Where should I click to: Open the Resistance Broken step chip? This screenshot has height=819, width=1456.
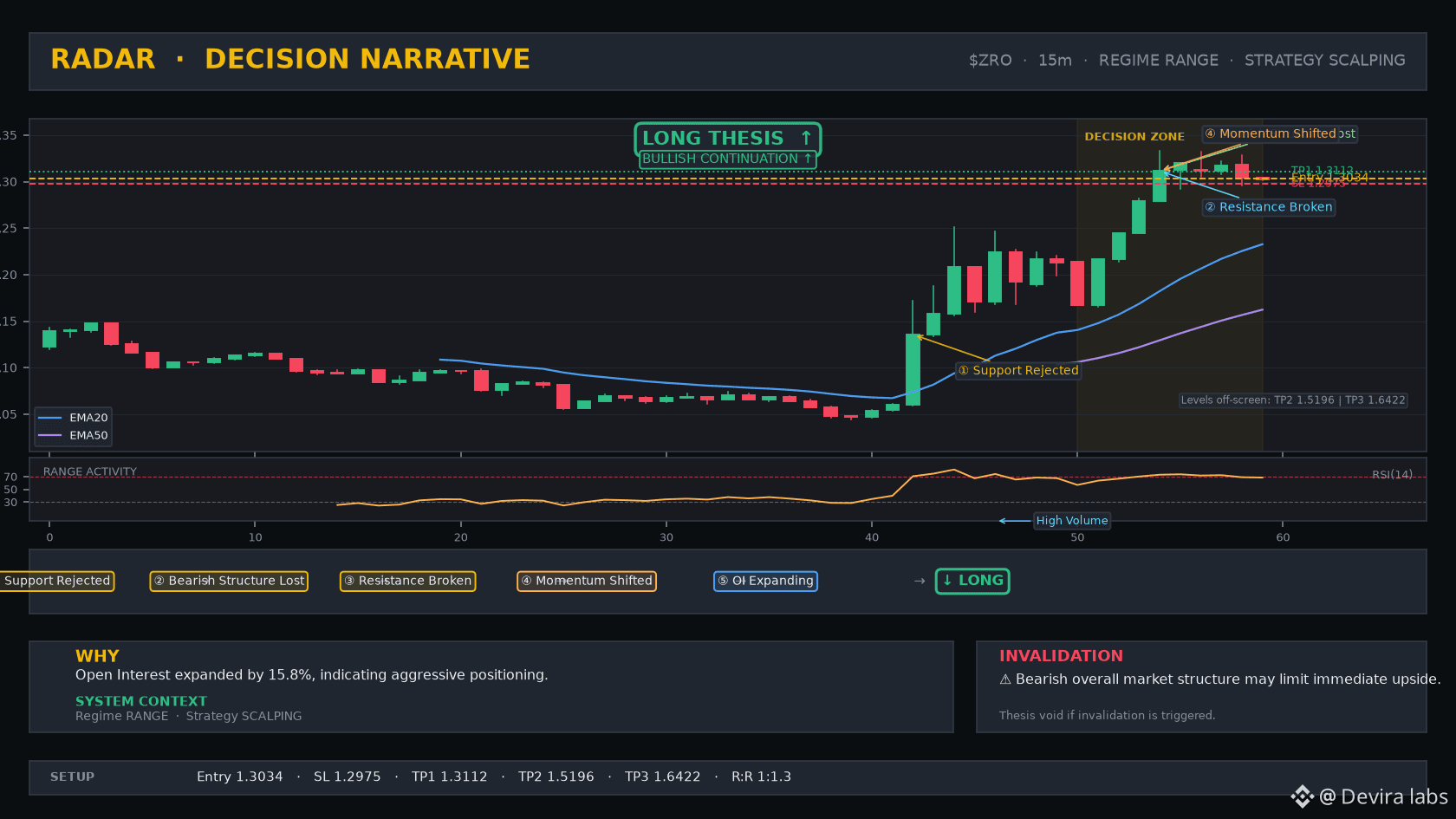coord(407,581)
